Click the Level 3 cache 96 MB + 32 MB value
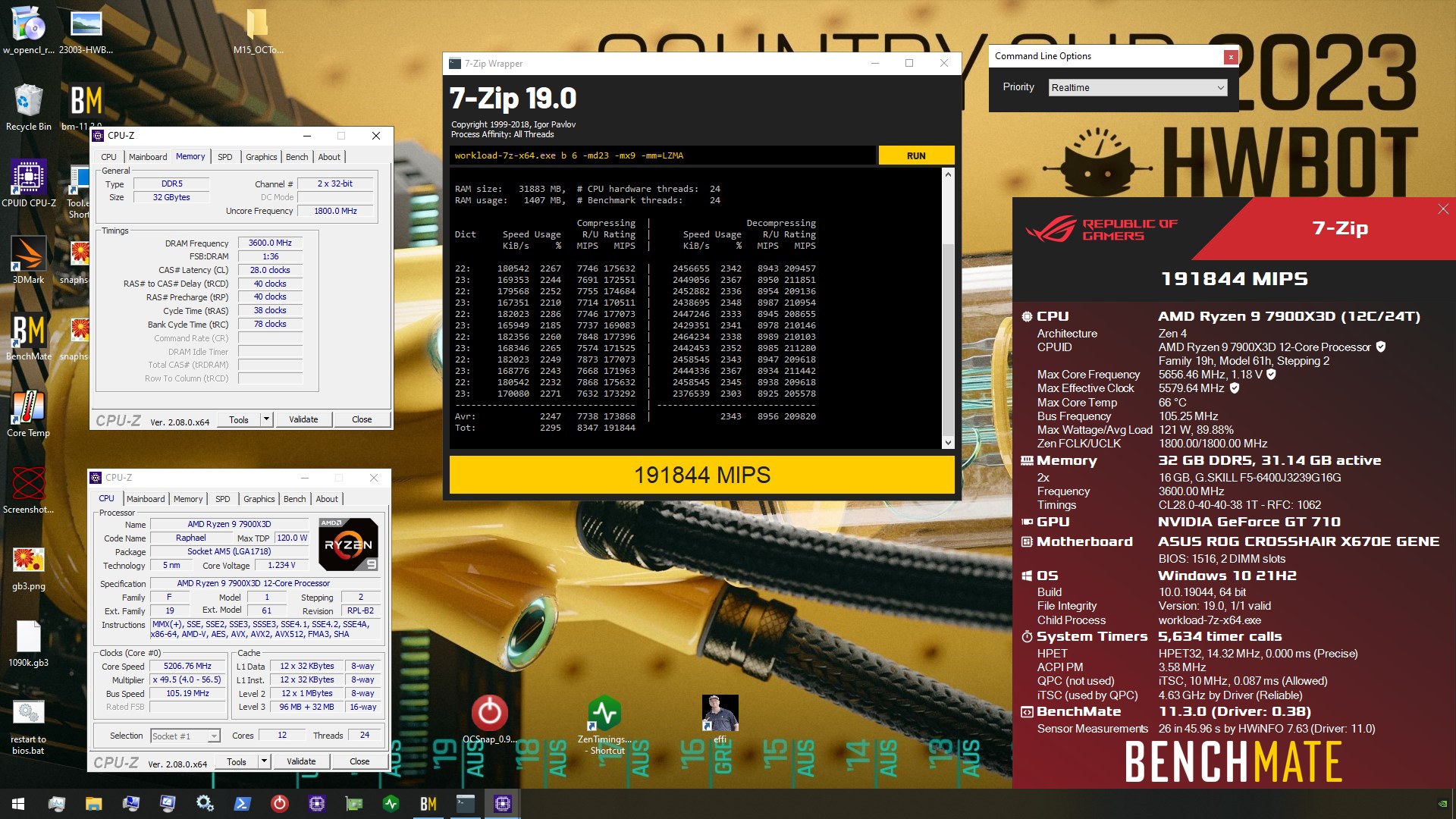 tap(306, 707)
